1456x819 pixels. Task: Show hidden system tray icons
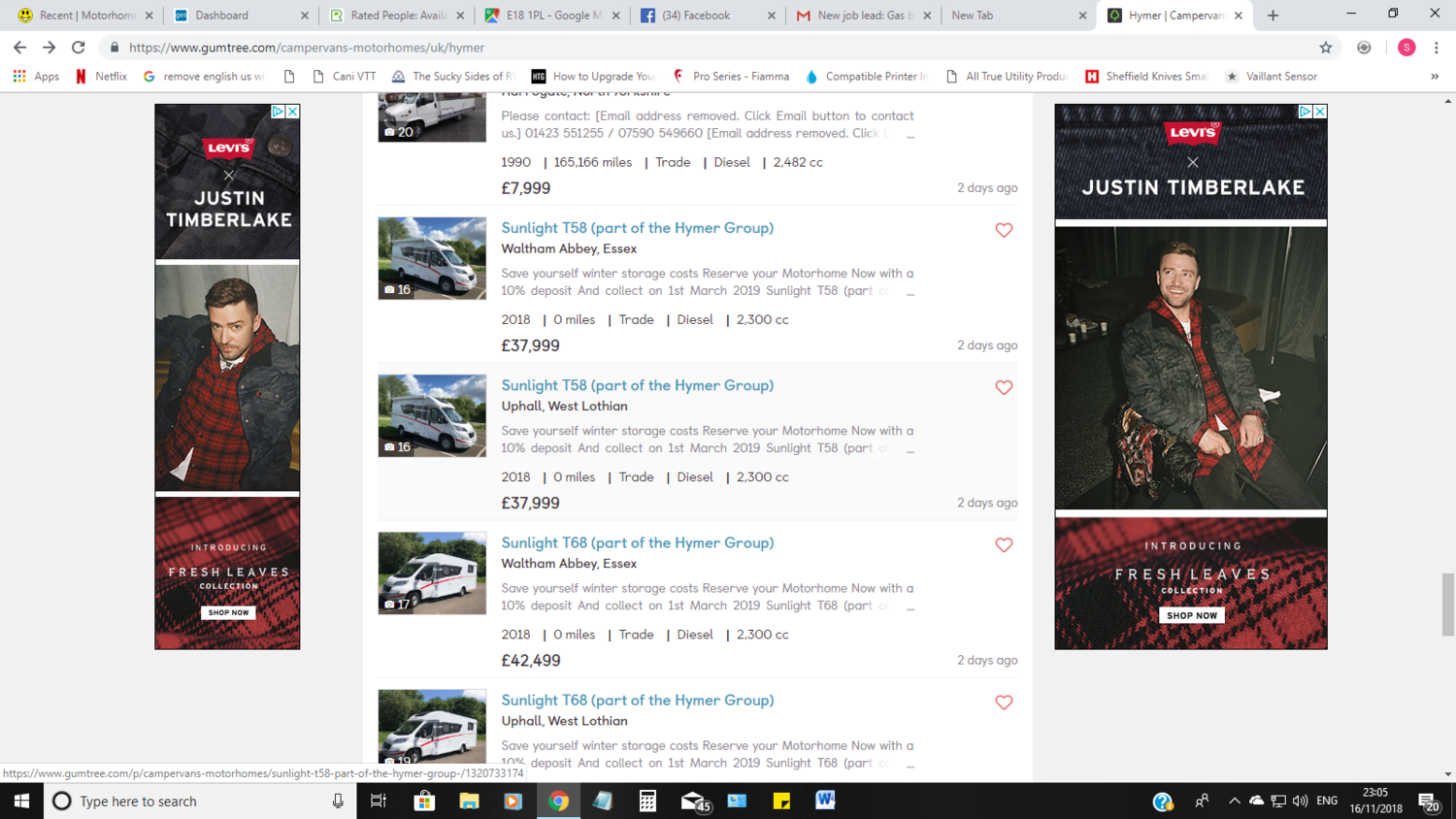click(x=1234, y=801)
